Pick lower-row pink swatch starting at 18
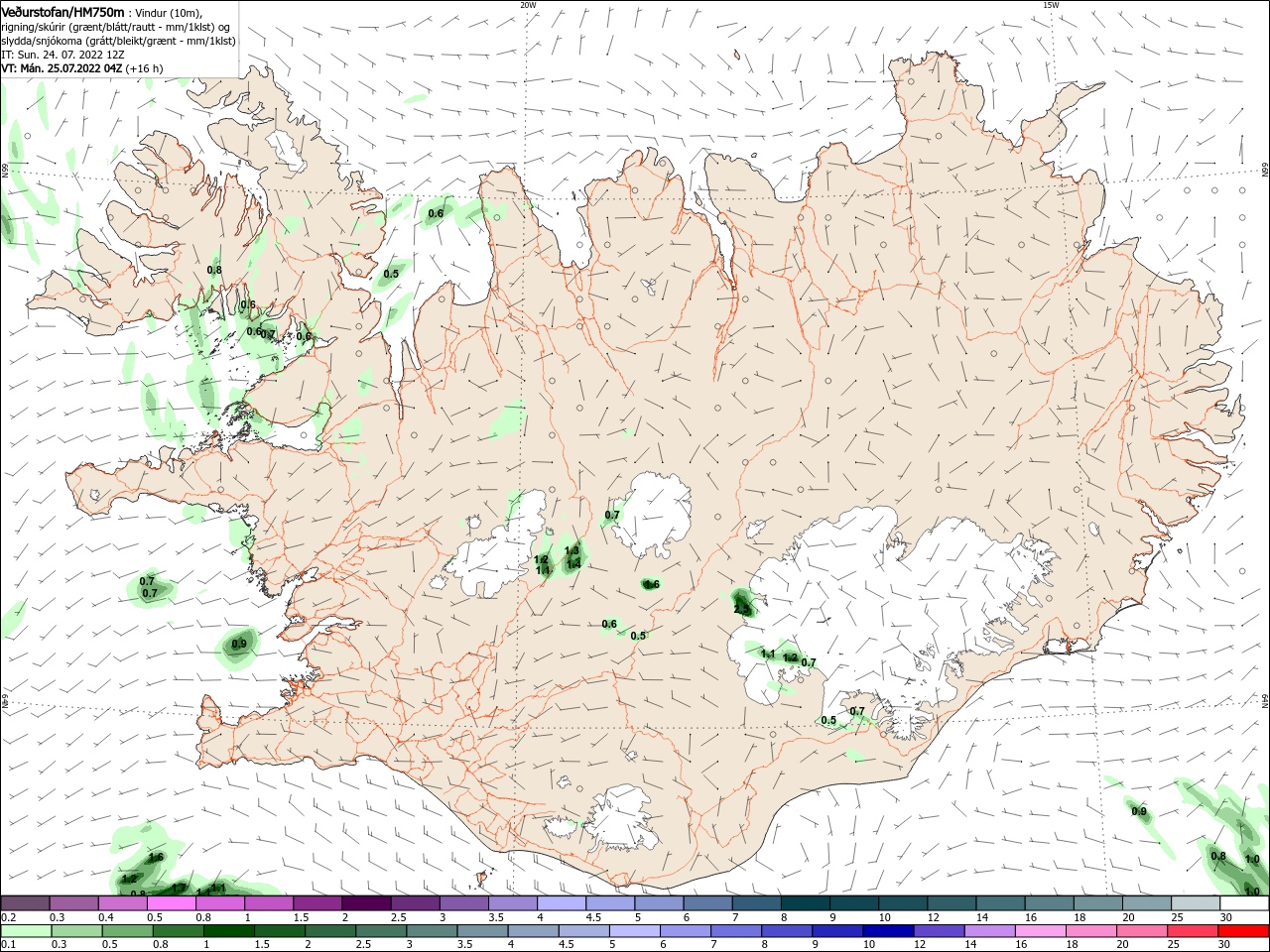This screenshot has height=952, width=1270. pyautogui.click(x=1092, y=931)
